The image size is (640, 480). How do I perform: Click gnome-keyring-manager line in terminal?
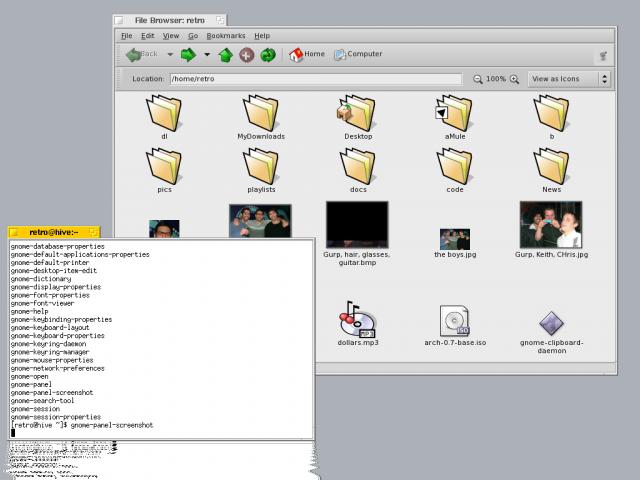[x=50, y=352]
